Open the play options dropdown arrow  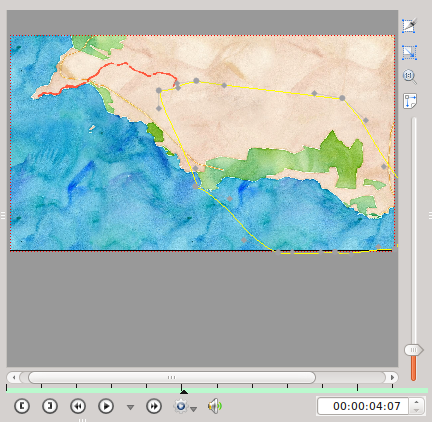[x=130, y=407]
